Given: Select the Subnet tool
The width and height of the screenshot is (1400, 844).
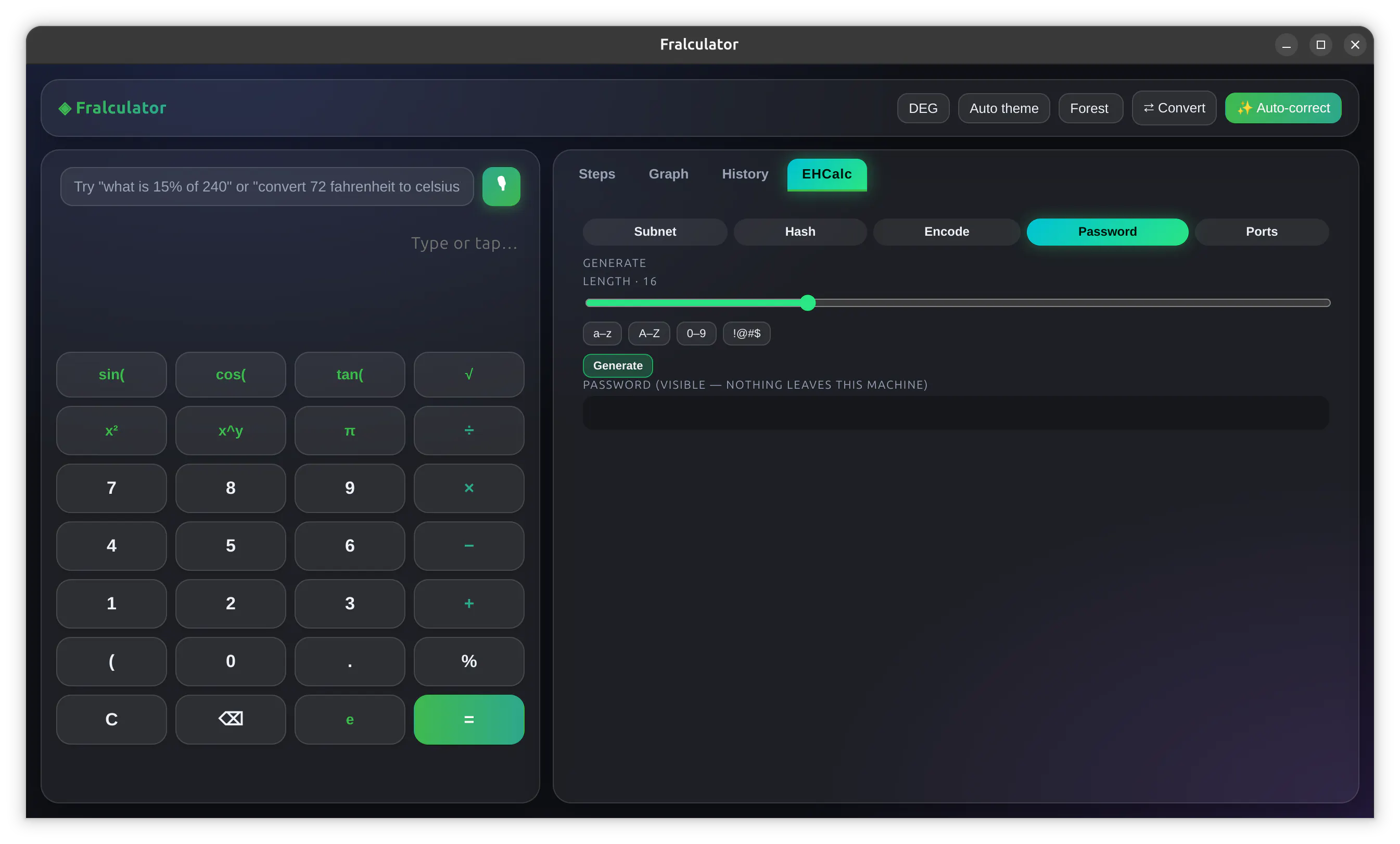Looking at the screenshot, I should (x=655, y=232).
